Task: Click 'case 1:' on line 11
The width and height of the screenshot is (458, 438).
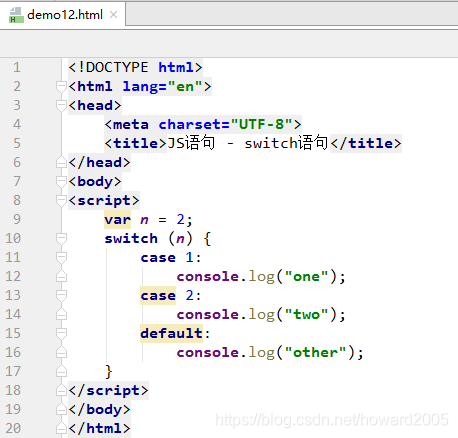Action: click(171, 258)
